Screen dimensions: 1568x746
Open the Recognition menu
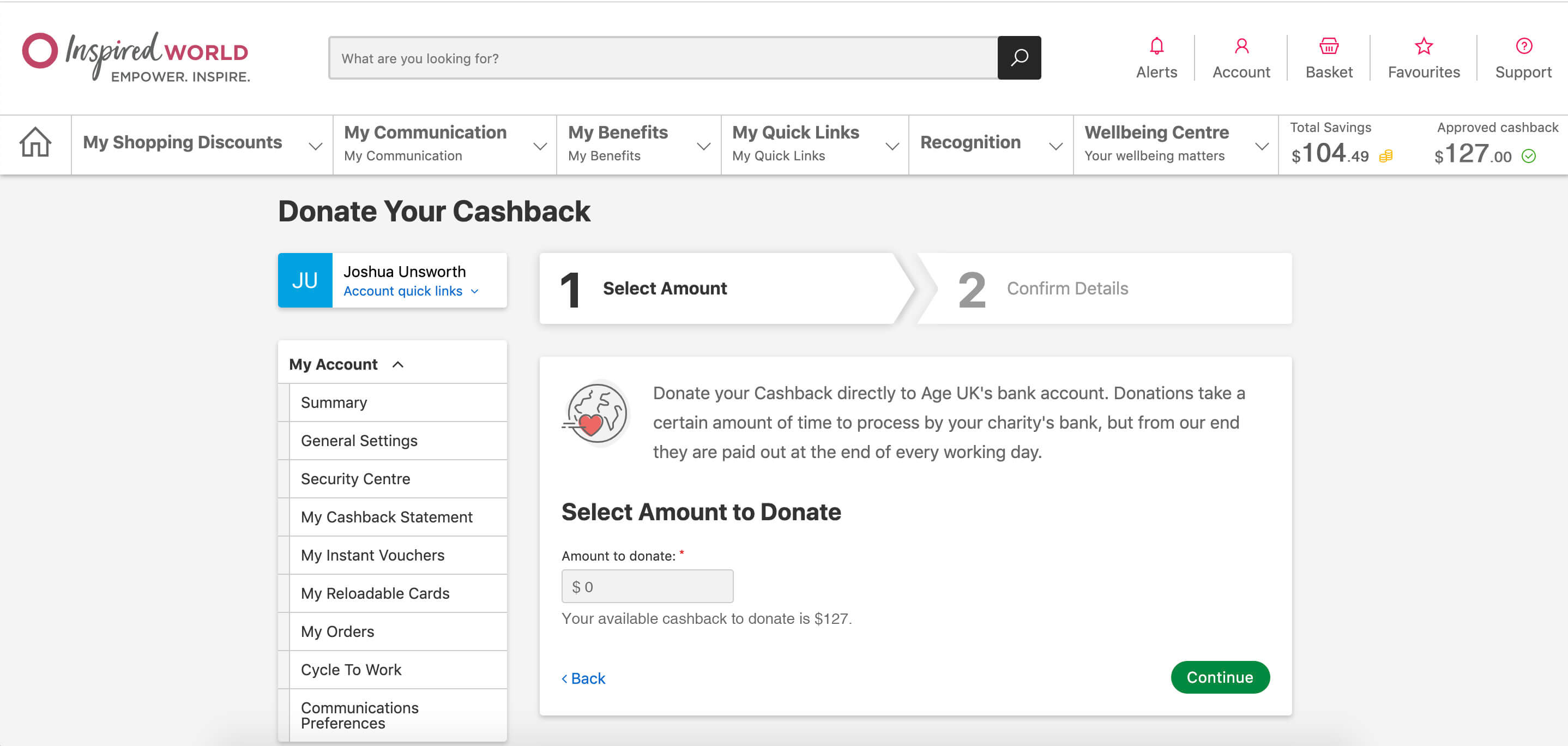click(x=990, y=144)
